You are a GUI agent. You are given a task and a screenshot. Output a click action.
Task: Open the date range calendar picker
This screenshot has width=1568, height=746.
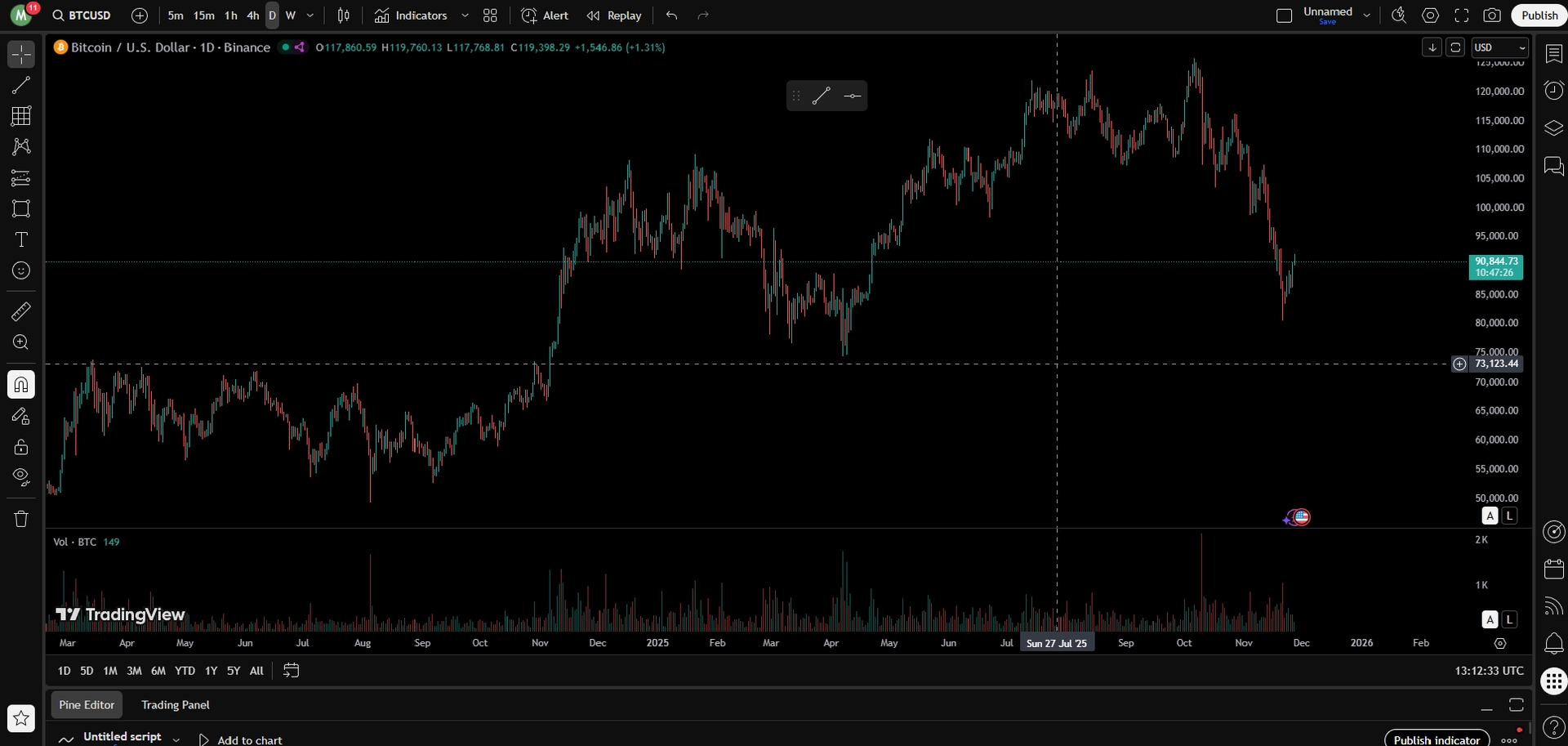click(291, 671)
